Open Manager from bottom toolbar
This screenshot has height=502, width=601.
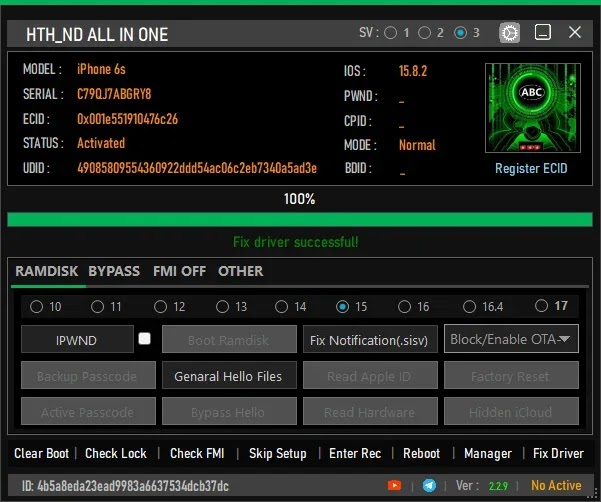[x=488, y=454]
